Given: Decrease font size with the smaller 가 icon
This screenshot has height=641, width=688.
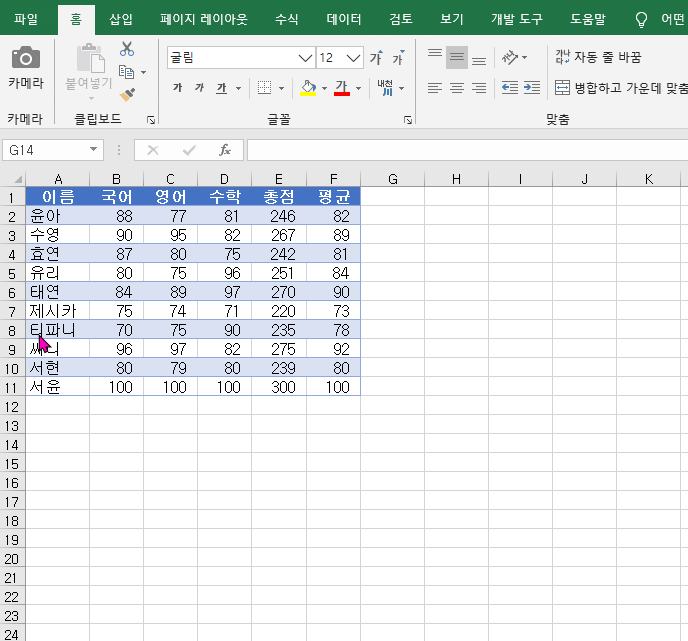Looking at the screenshot, I should click(398, 57).
